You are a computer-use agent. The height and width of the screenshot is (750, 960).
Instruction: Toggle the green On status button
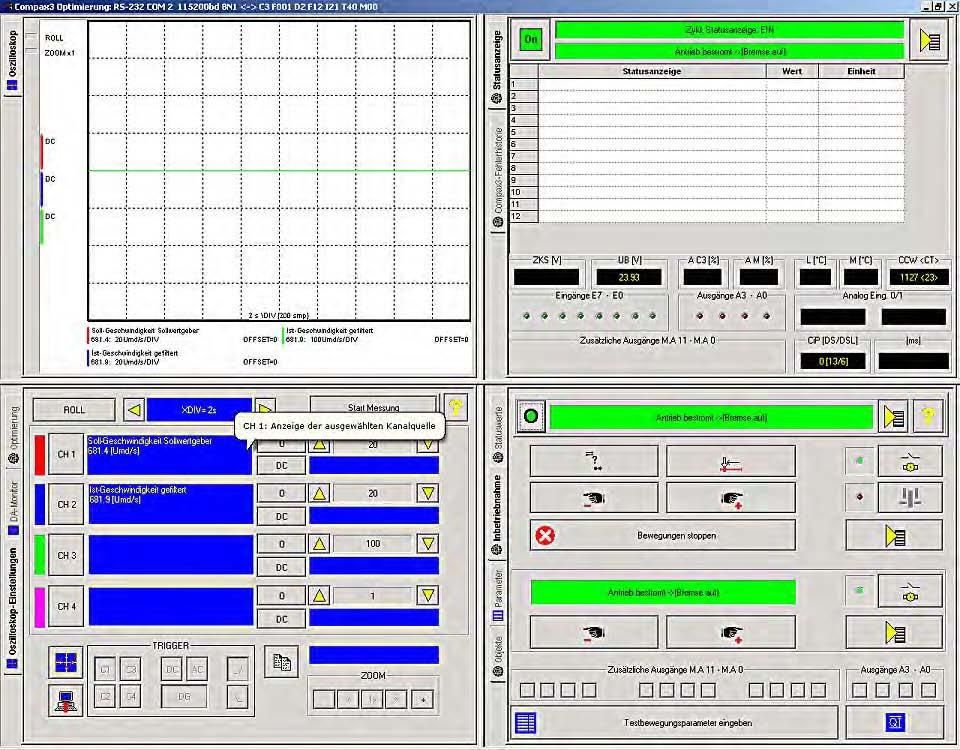(530, 40)
